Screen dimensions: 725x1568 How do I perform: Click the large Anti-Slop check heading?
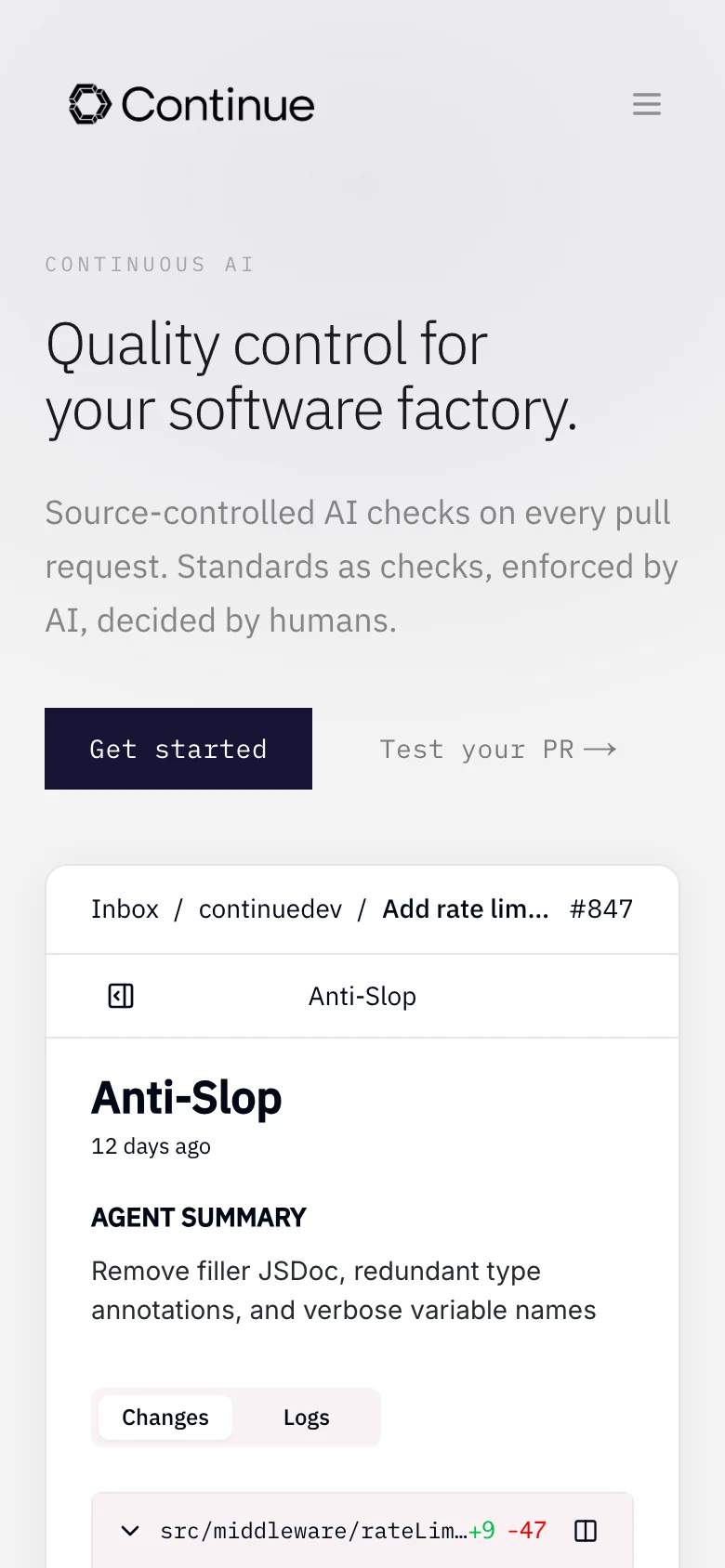(187, 1098)
